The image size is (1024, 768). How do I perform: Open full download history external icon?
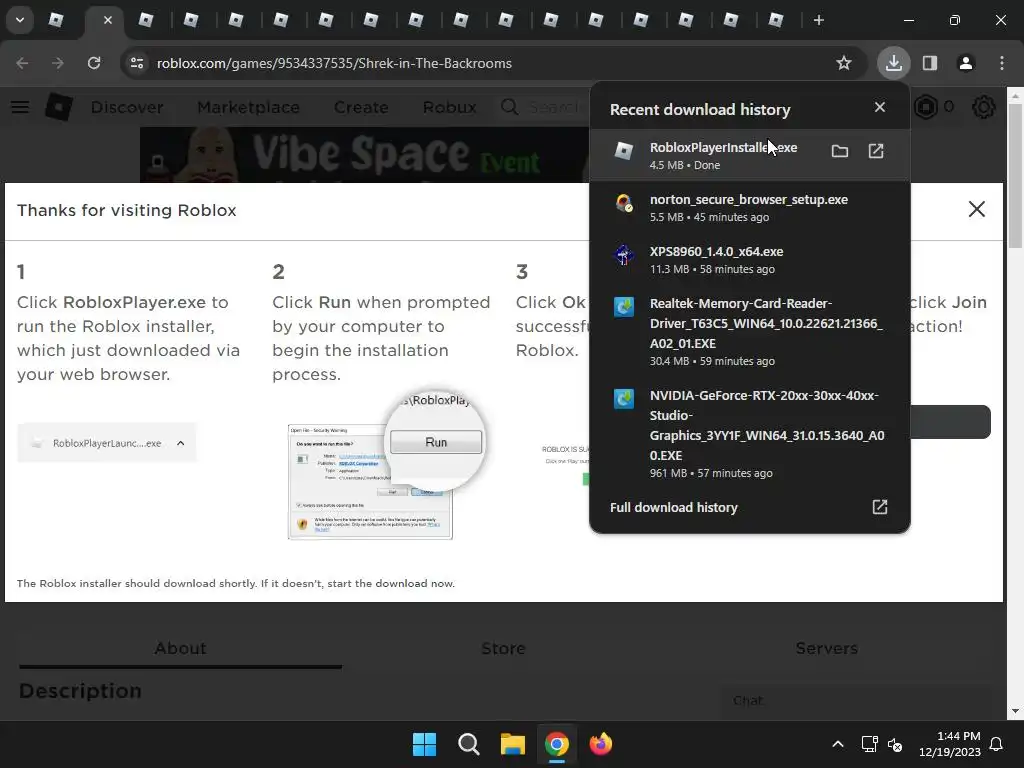880,507
